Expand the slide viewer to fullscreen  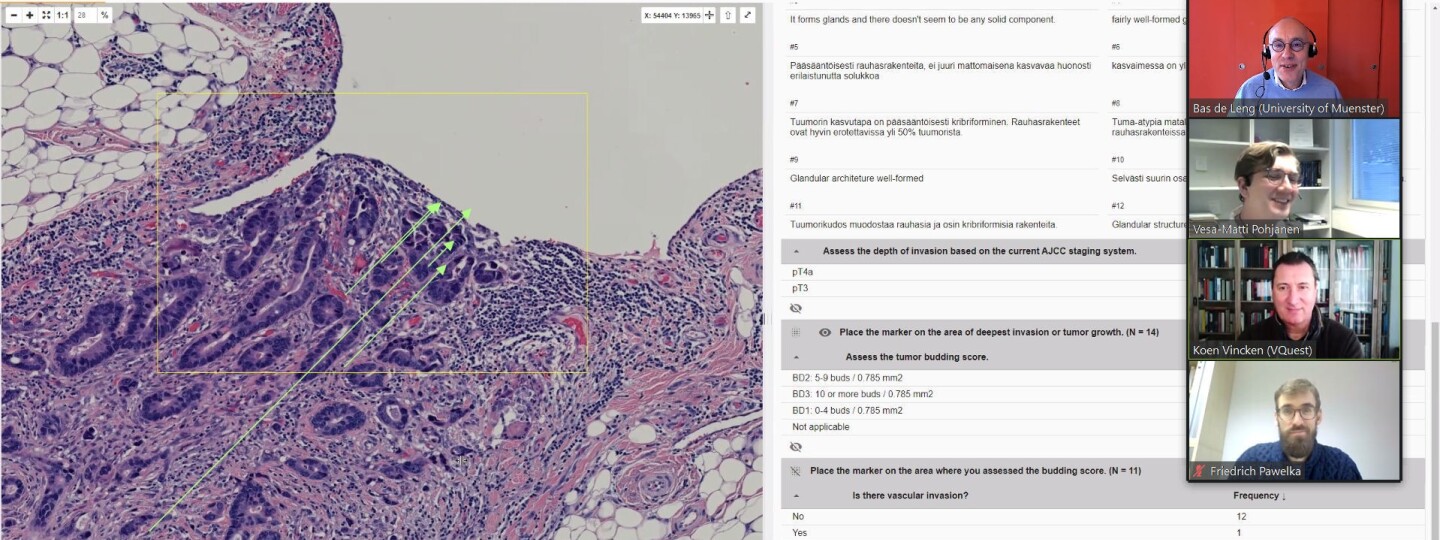click(x=747, y=15)
